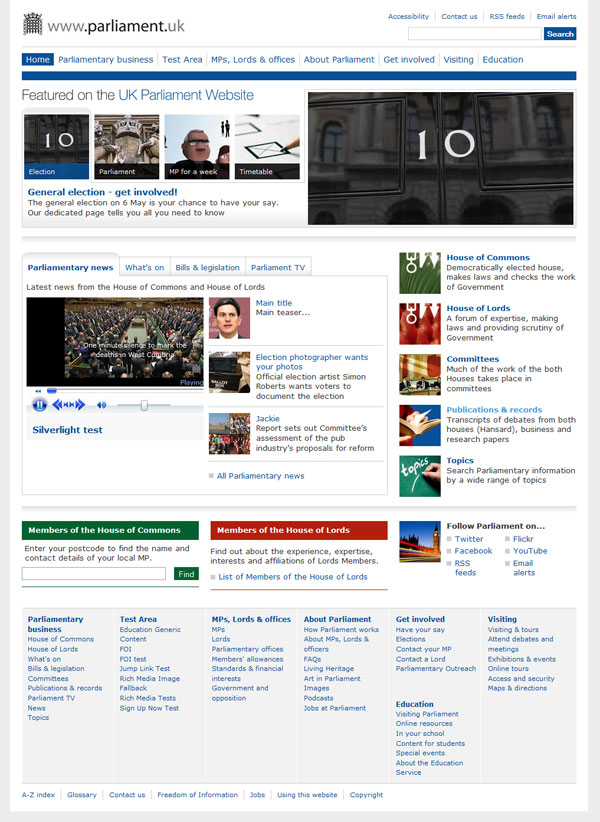Open the Election photographer news thumbnail
Viewport: 600px width, 822px height.
[x=229, y=372]
